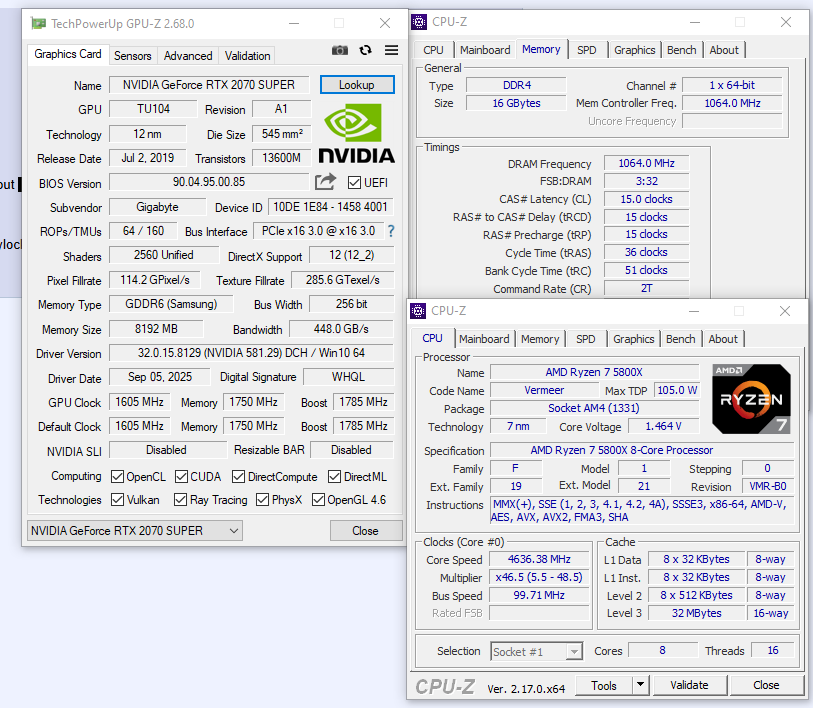The image size is (813, 708).
Task: Click the Lookup button in GPU-Z
Action: pyautogui.click(x=357, y=85)
